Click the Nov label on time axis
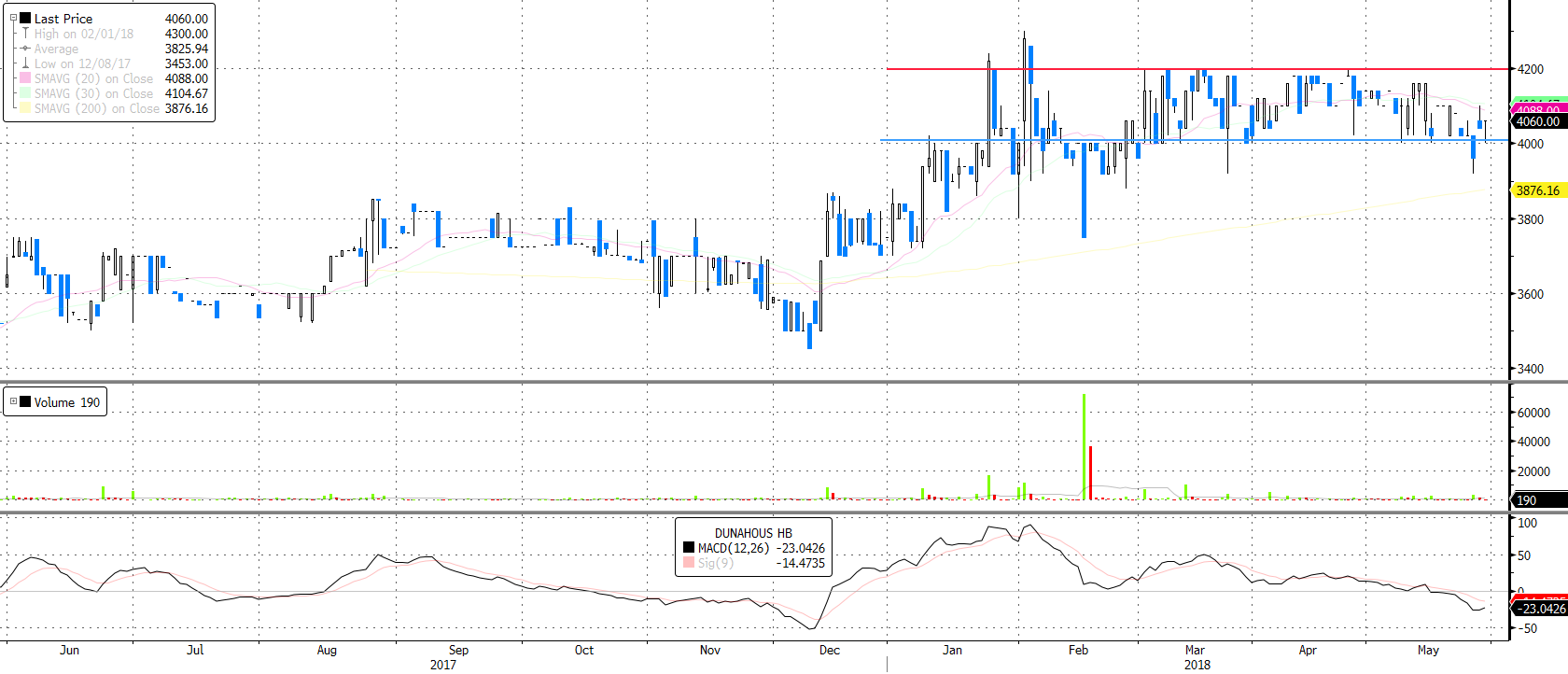Image resolution: width=1568 pixels, height=674 pixels. (710, 650)
